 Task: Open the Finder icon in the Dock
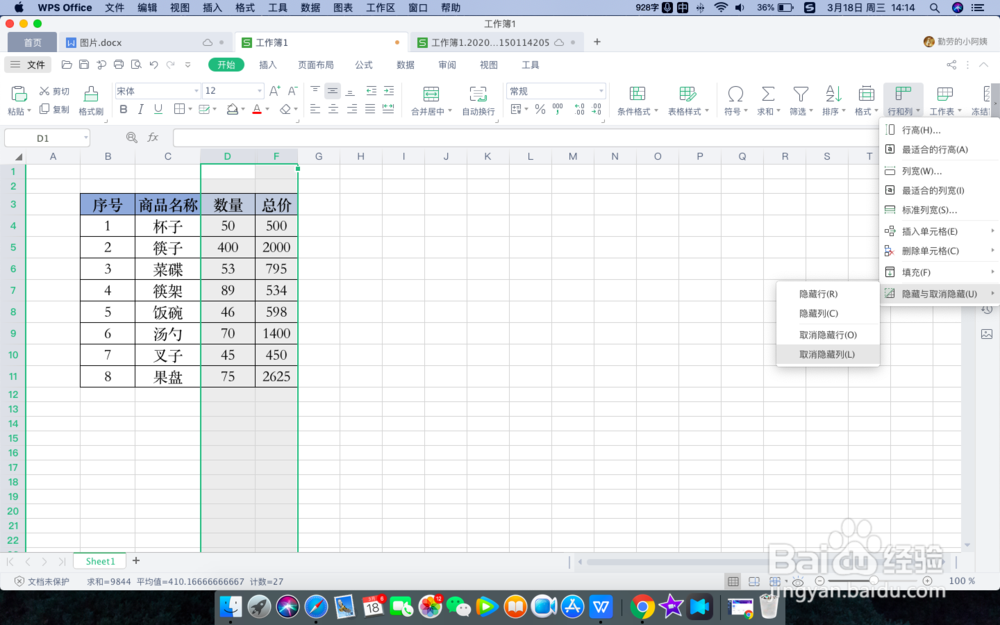[231, 607]
